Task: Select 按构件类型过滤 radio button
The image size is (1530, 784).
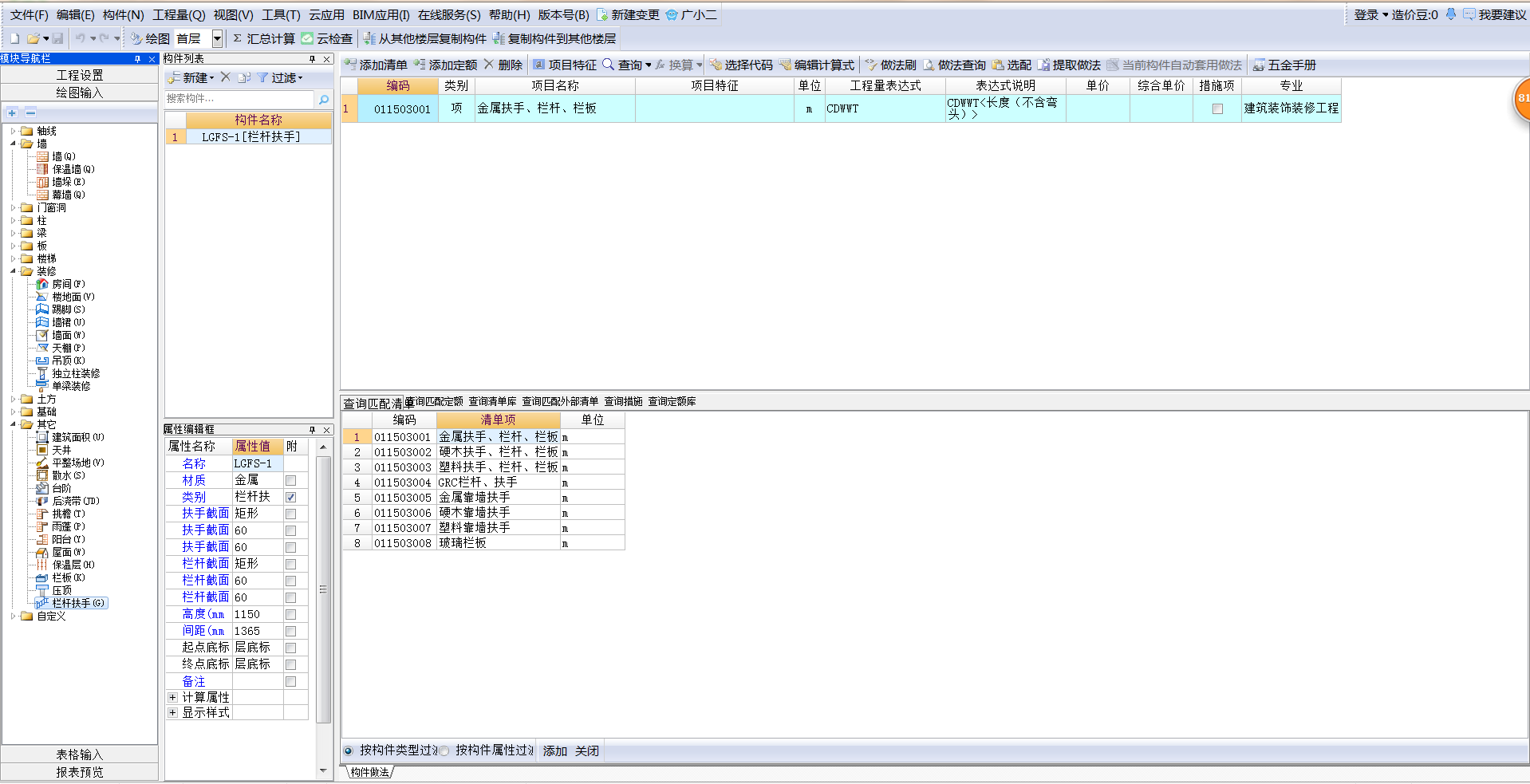Action: coord(349,751)
